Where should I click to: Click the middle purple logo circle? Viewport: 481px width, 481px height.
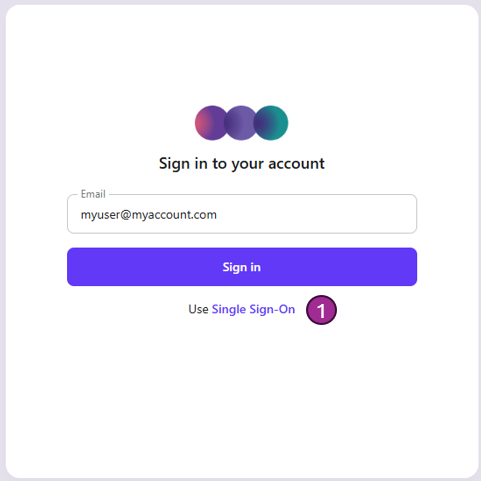pos(241,123)
